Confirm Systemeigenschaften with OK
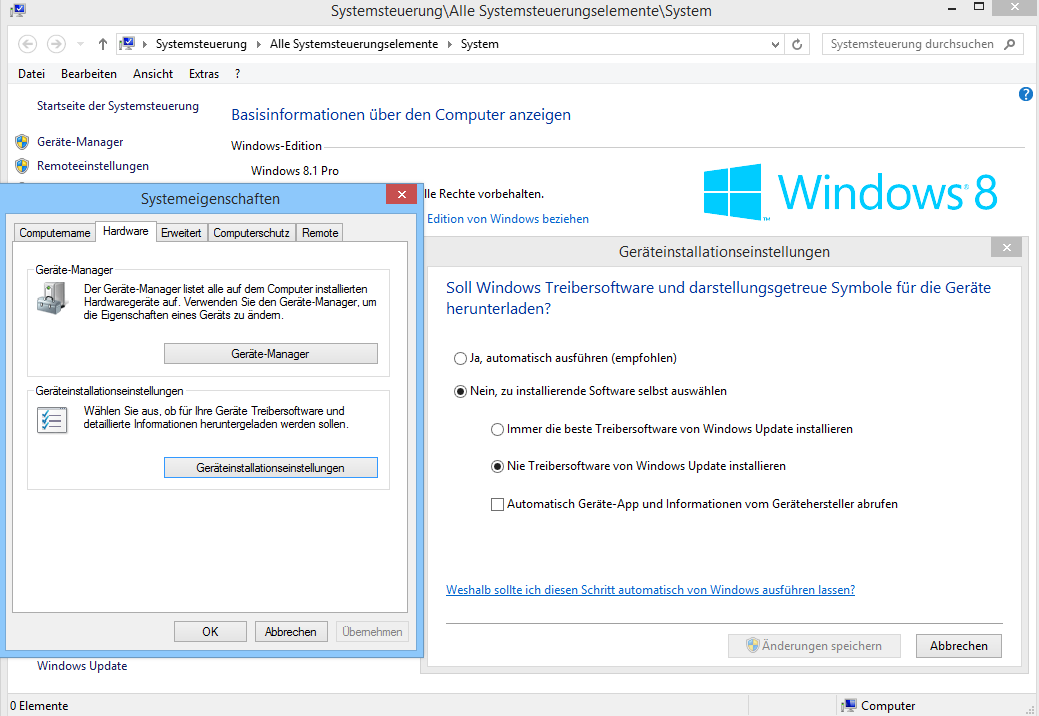The height and width of the screenshot is (716, 1039). [x=210, y=632]
